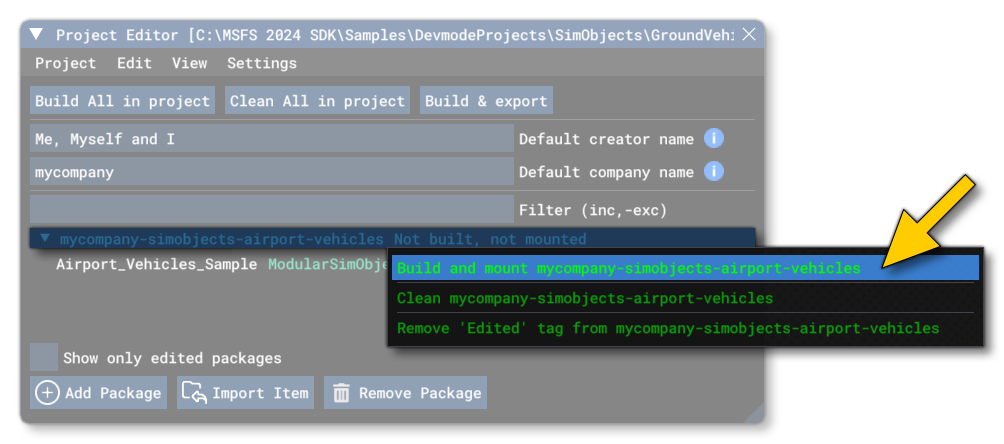The height and width of the screenshot is (444, 1004).
Task: Click Build All in project
Action: click(122, 101)
